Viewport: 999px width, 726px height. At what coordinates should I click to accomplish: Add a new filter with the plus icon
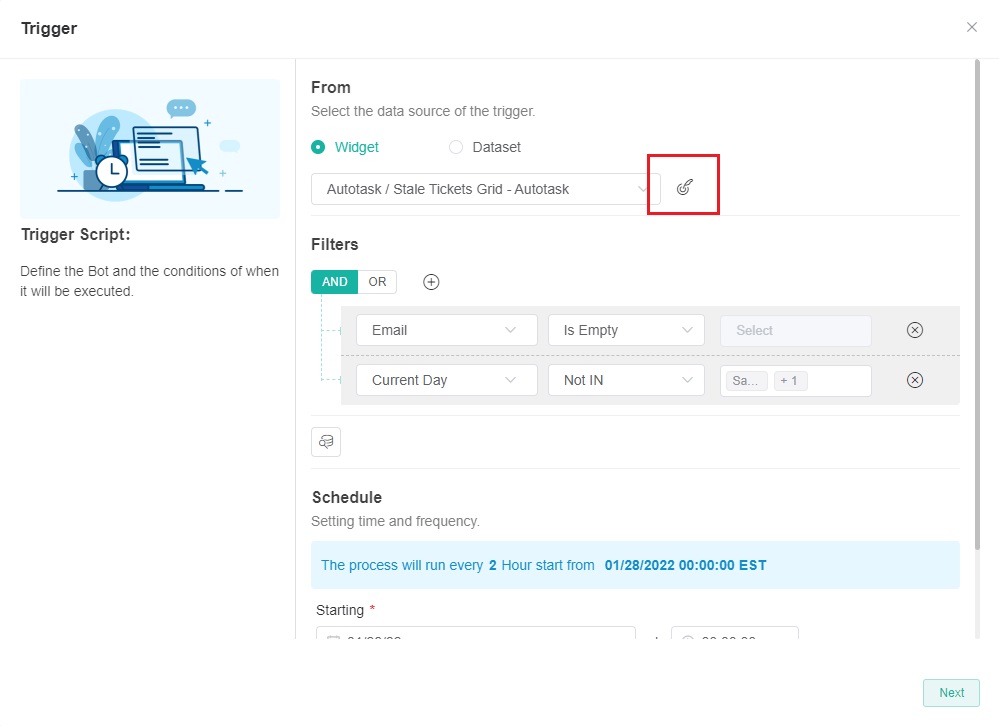pyautogui.click(x=431, y=282)
